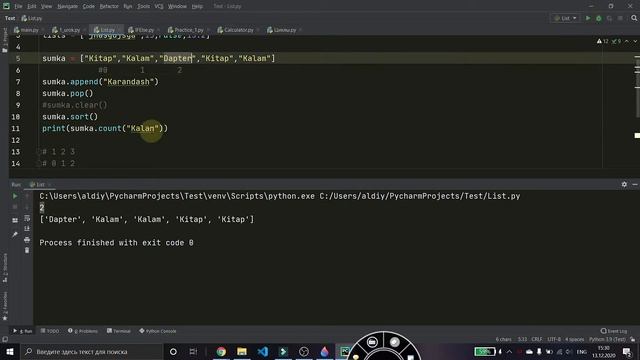The image size is (640, 360).
Task: Open the Project tool window sidebar button
Action: 4,40
